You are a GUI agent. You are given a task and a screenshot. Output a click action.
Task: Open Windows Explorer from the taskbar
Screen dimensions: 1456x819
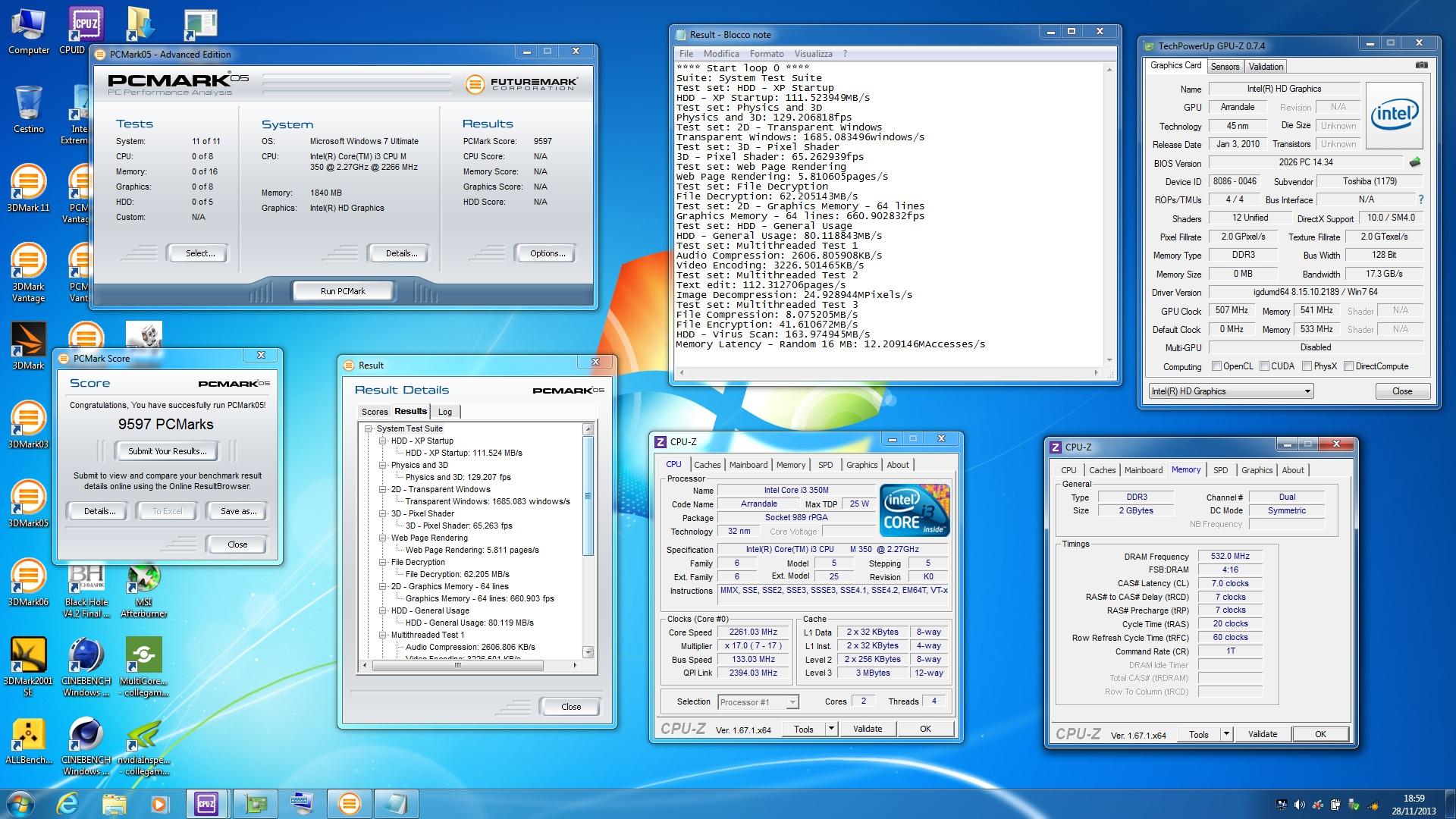pyautogui.click(x=114, y=804)
